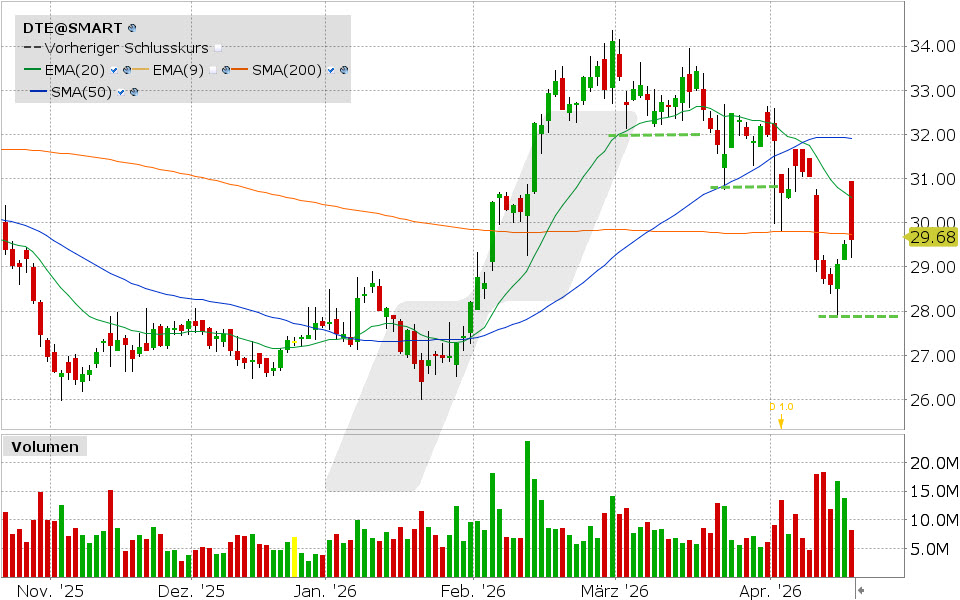The height and width of the screenshot is (600, 960).
Task: Toggle the SMA(200) checkbox off
Action: coord(330,70)
